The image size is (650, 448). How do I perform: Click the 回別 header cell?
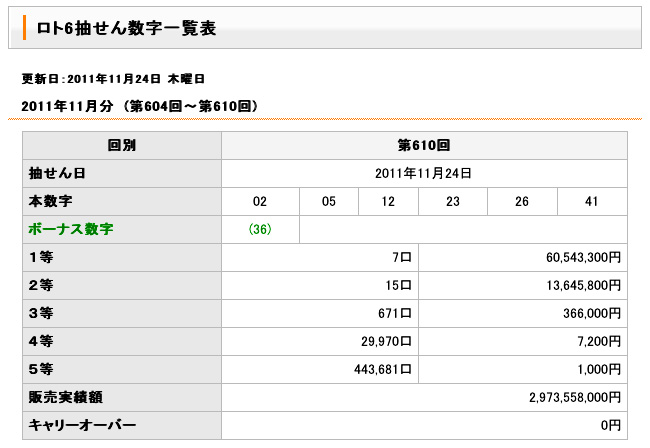(122, 145)
